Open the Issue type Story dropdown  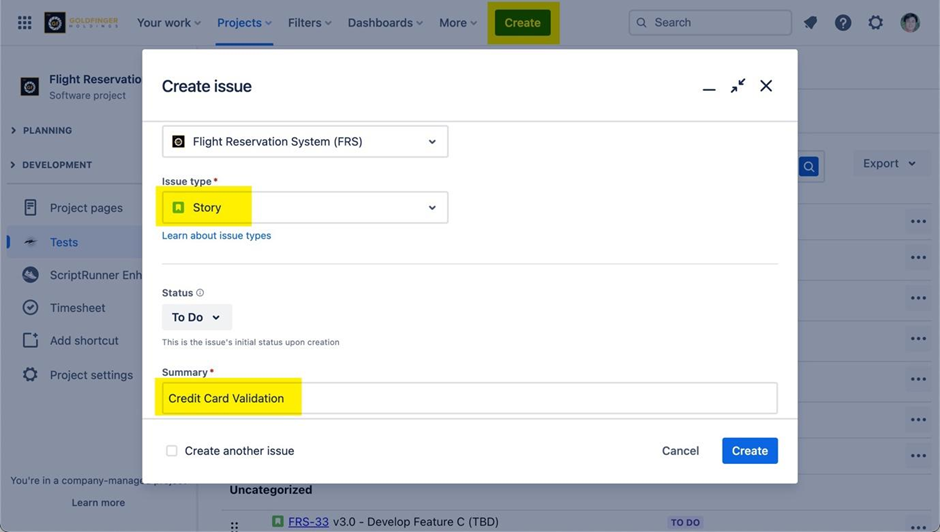(x=305, y=208)
